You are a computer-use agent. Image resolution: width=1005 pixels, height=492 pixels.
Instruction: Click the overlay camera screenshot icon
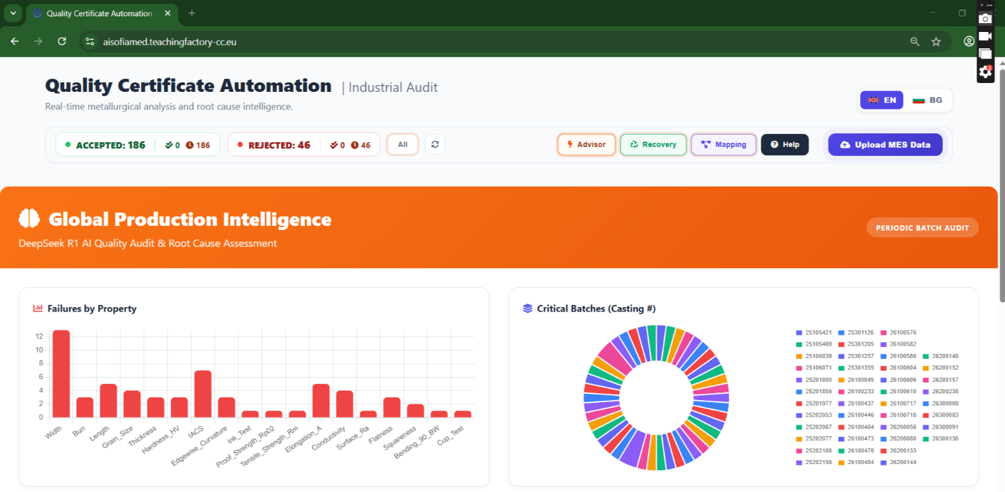pos(985,19)
